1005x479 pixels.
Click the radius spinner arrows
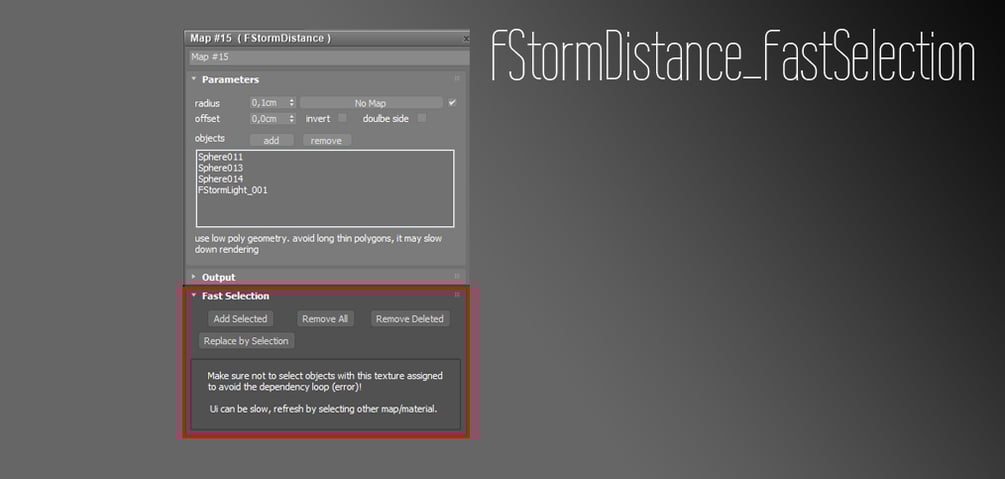point(292,103)
